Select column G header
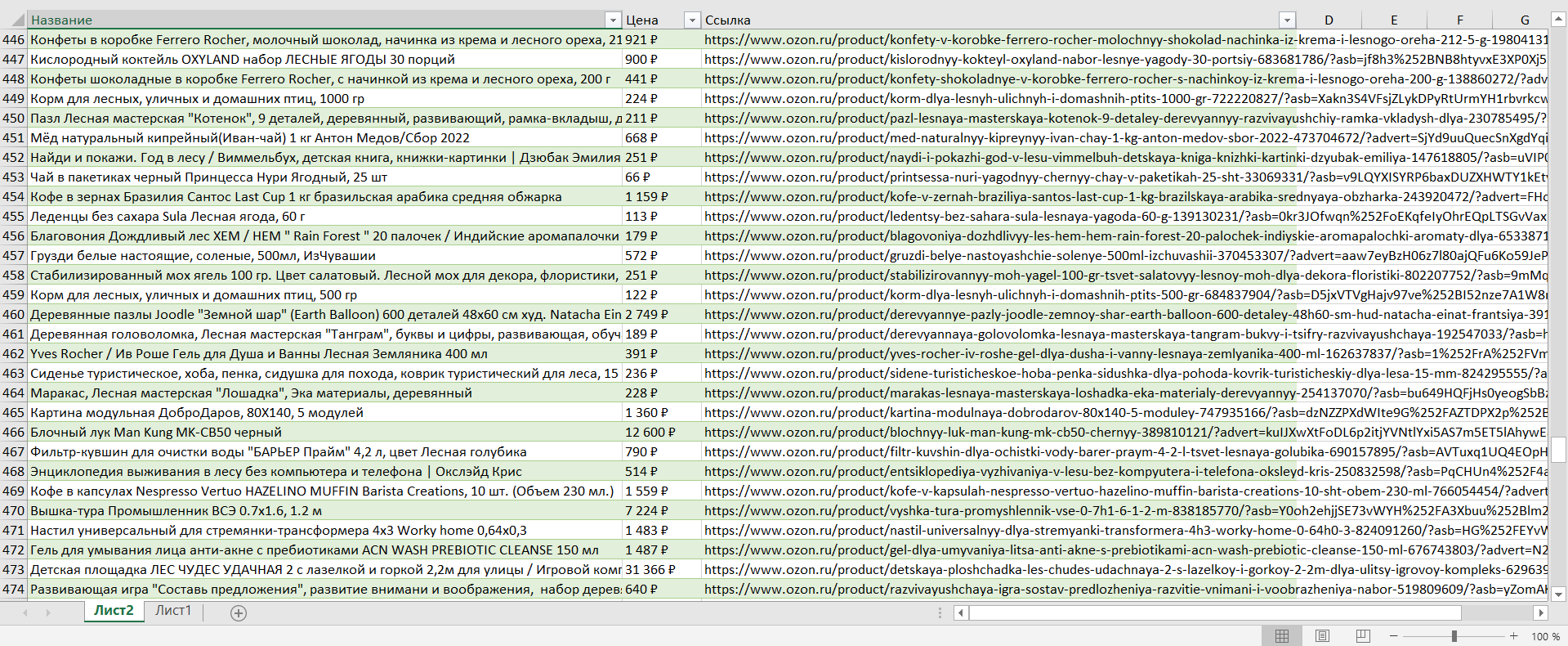This screenshot has width=1568, height=646. [1521, 20]
